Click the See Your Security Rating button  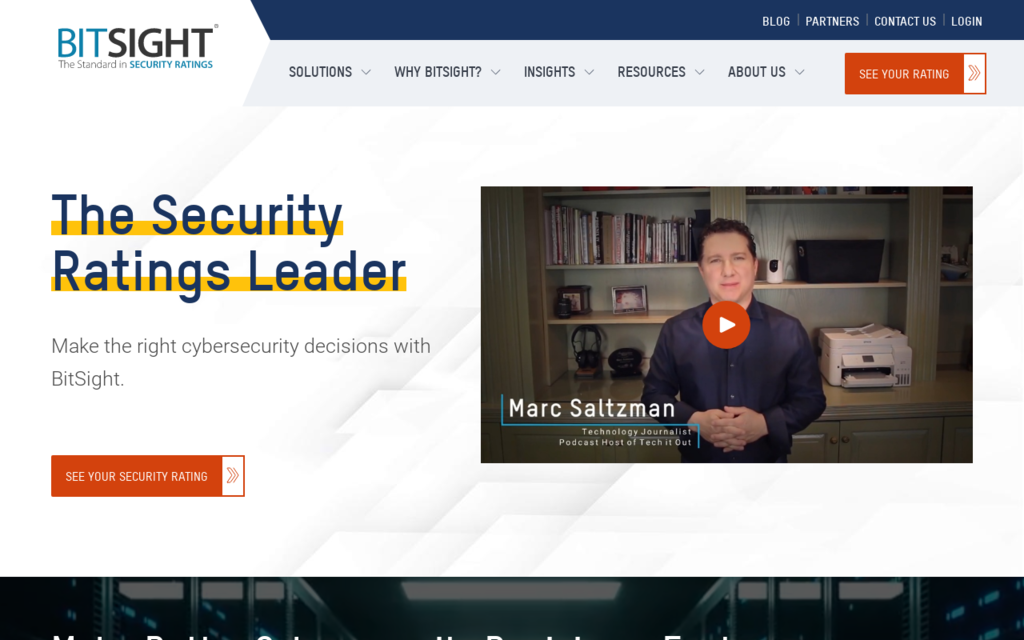148,476
